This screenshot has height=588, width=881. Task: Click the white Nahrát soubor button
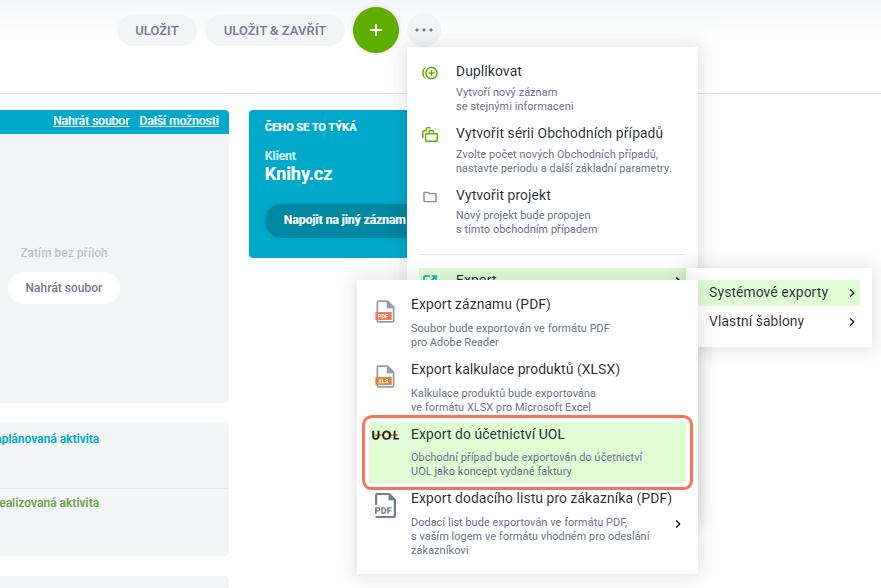coord(63,288)
